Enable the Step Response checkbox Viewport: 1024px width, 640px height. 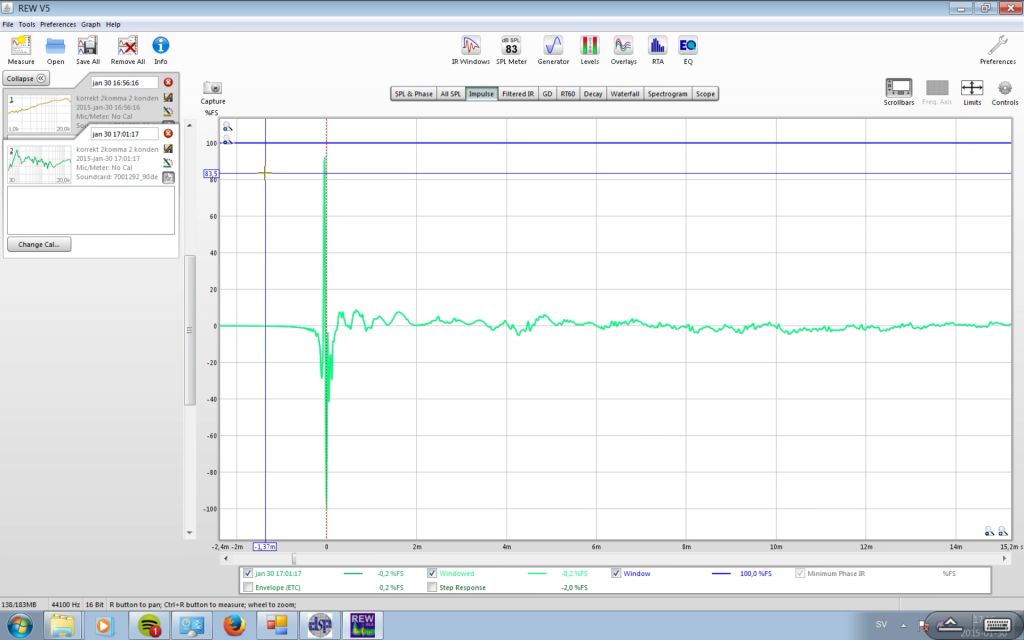432,587
